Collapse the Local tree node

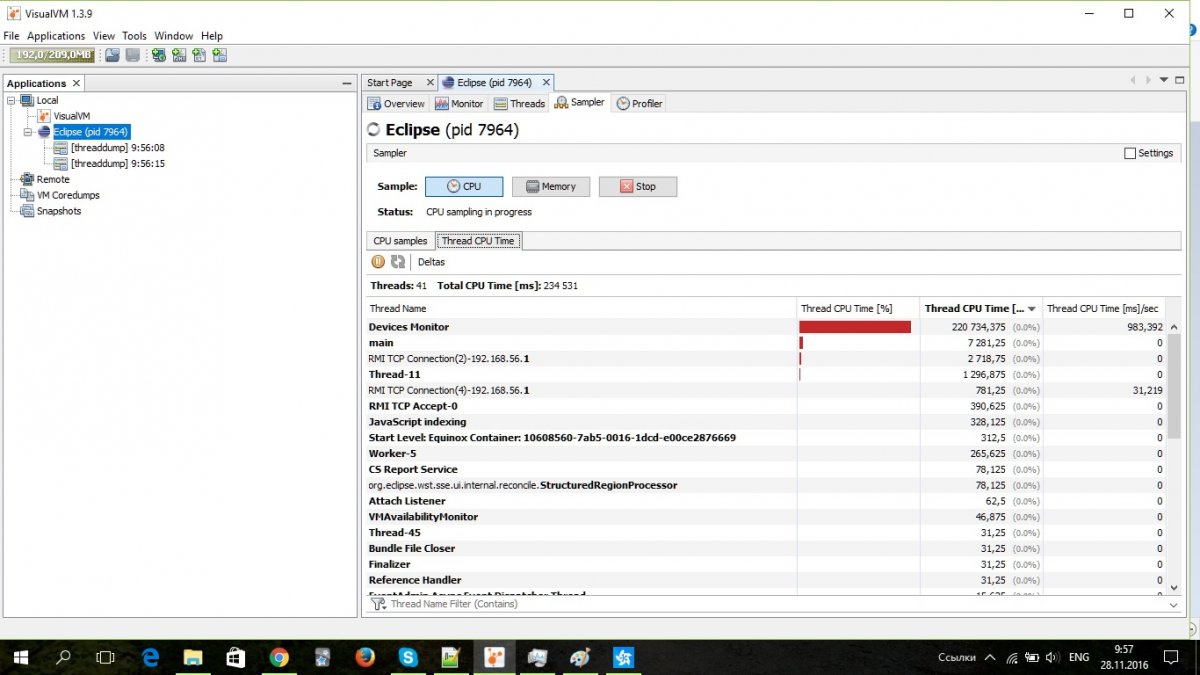pyautogui.click(x=12, y=100)
